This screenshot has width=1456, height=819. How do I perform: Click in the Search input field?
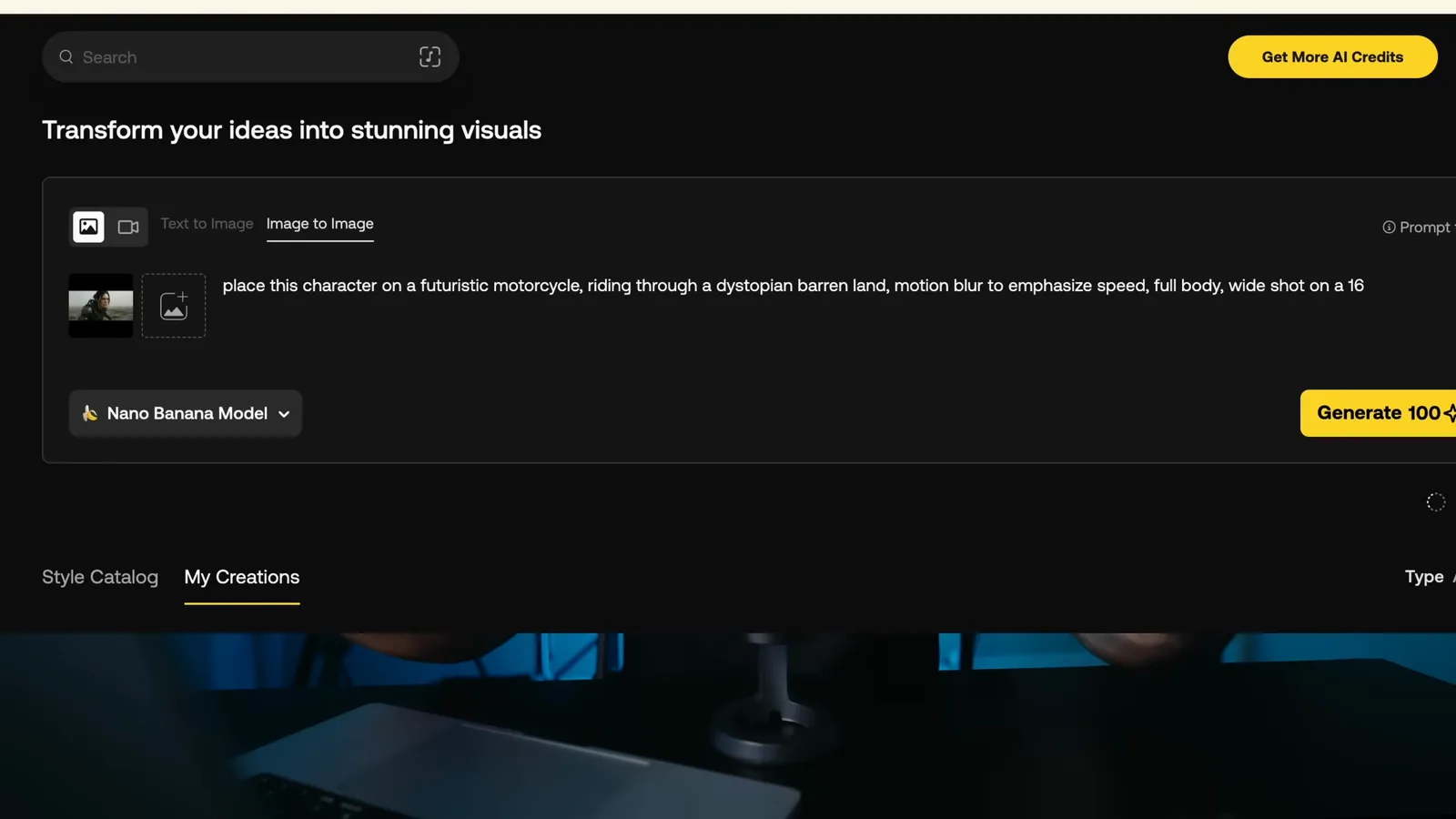click(250, 56)
